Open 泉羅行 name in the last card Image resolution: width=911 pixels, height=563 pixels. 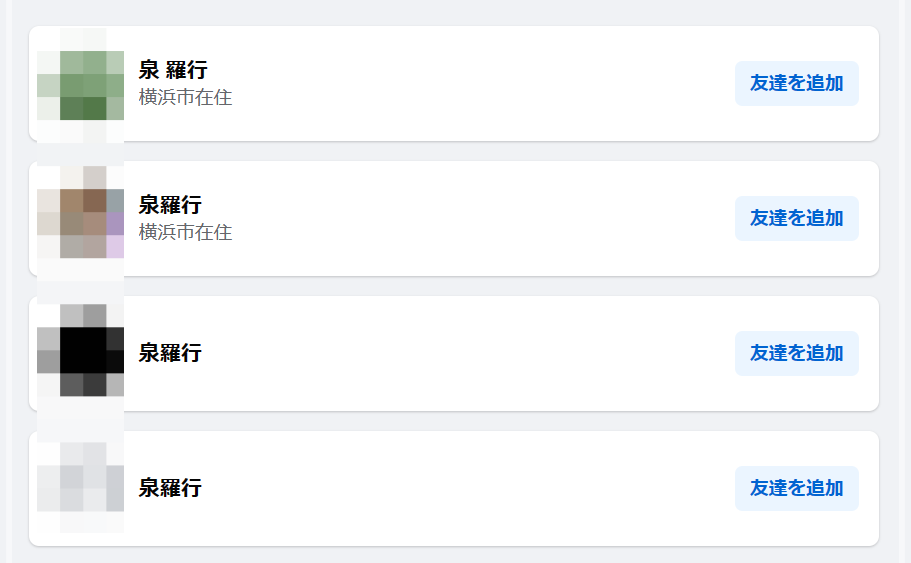coord(170,487)
